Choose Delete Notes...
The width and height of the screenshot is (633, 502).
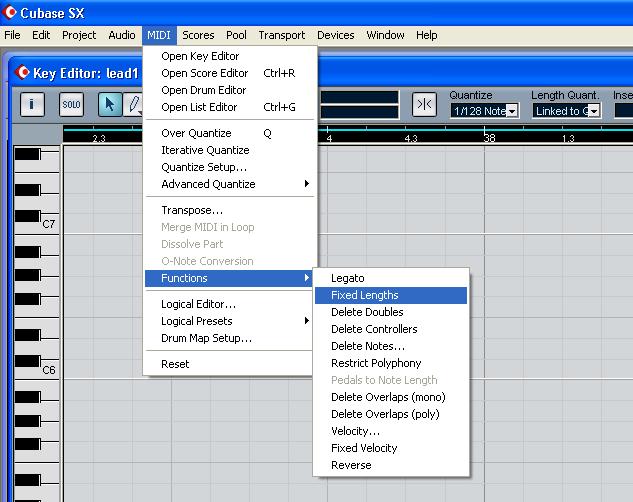[391, 346]
